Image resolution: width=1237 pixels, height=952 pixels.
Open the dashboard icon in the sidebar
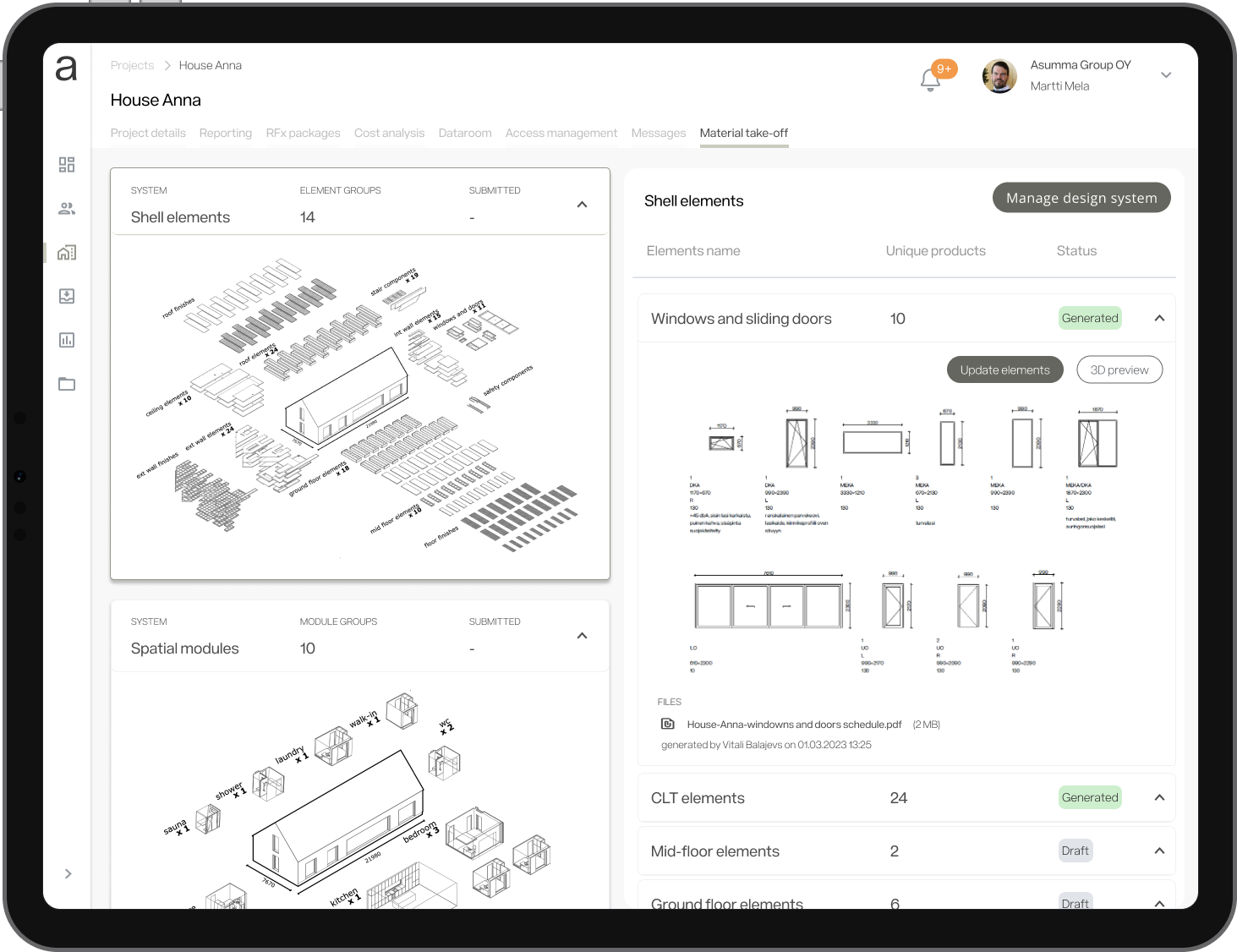click(x=67, y=164)
